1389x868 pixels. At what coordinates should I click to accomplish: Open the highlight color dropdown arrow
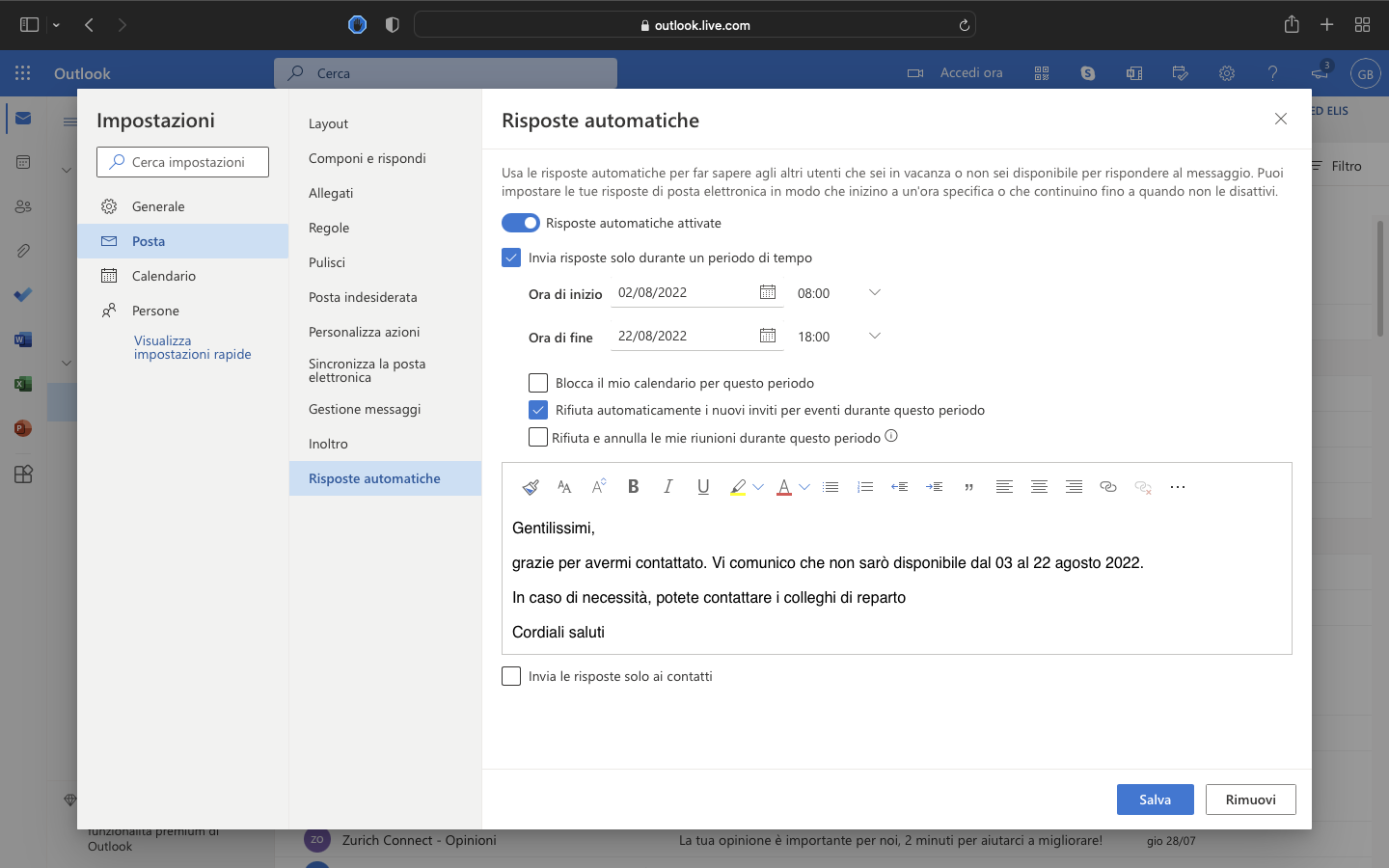pos(758,487)
